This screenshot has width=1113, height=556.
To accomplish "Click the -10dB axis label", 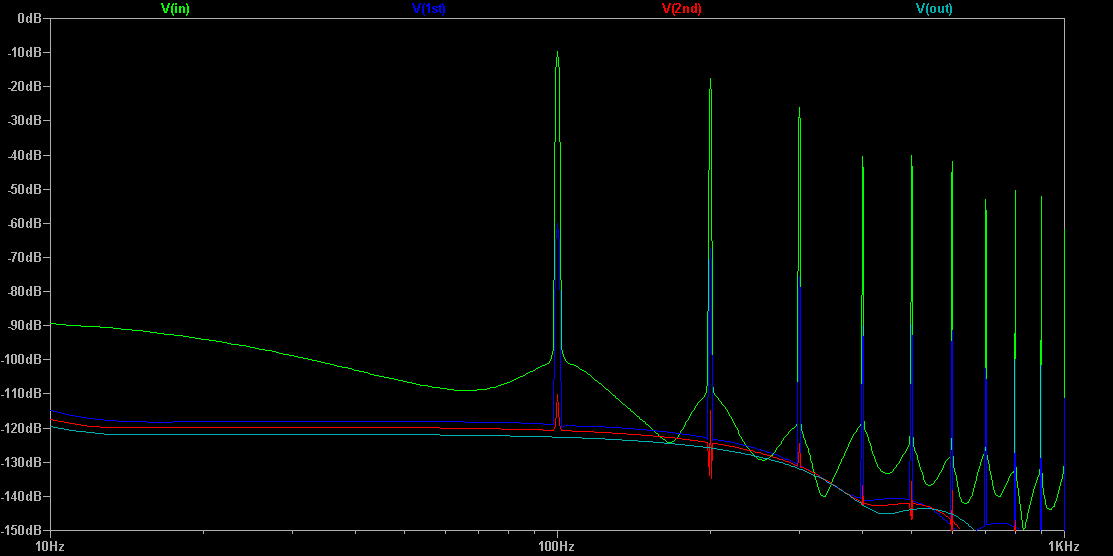I will coord(23,53).
